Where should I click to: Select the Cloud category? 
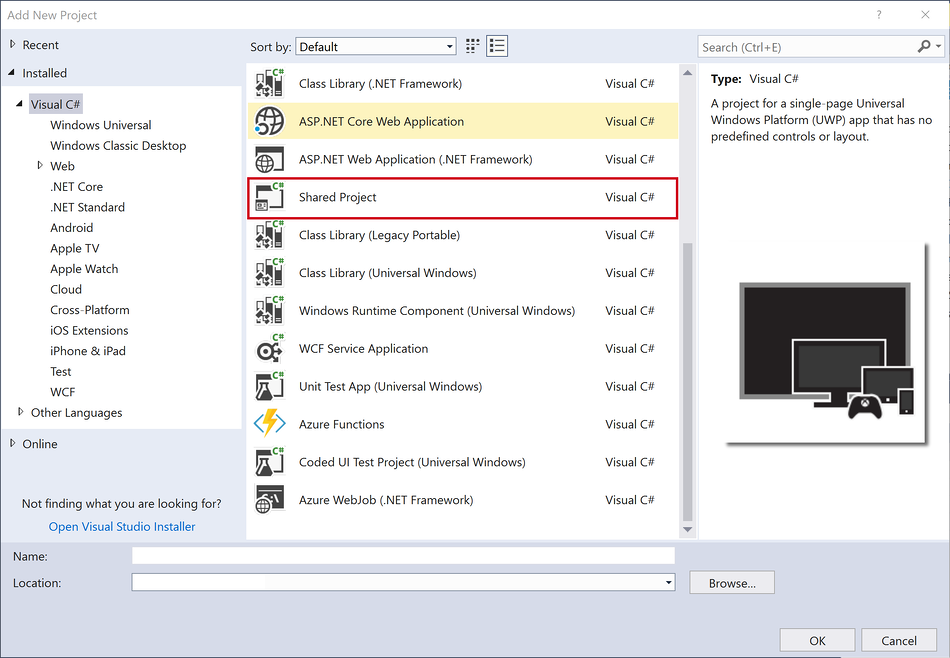tap(65, 290)
